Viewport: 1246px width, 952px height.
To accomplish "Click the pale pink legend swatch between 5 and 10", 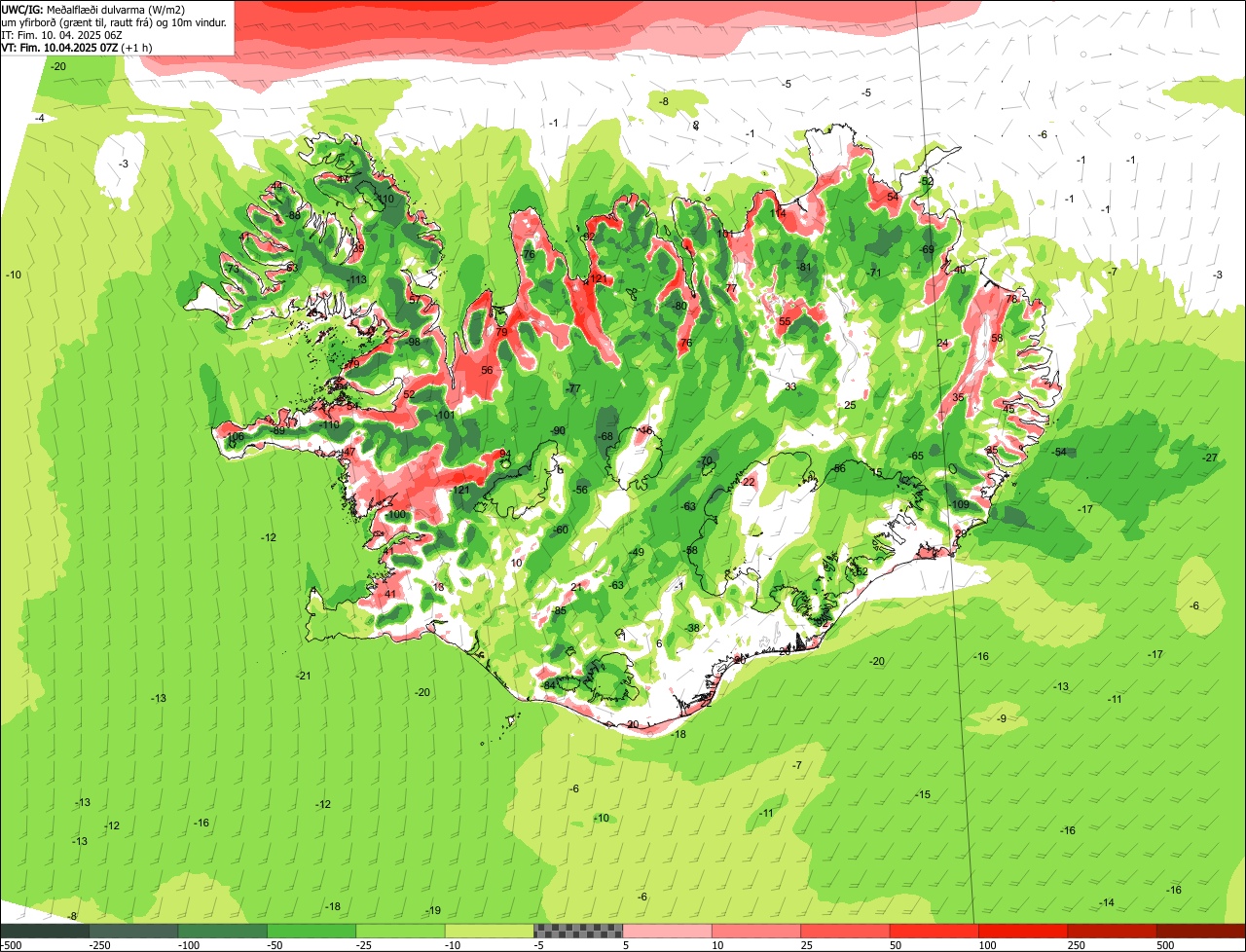I will (667, 931).
